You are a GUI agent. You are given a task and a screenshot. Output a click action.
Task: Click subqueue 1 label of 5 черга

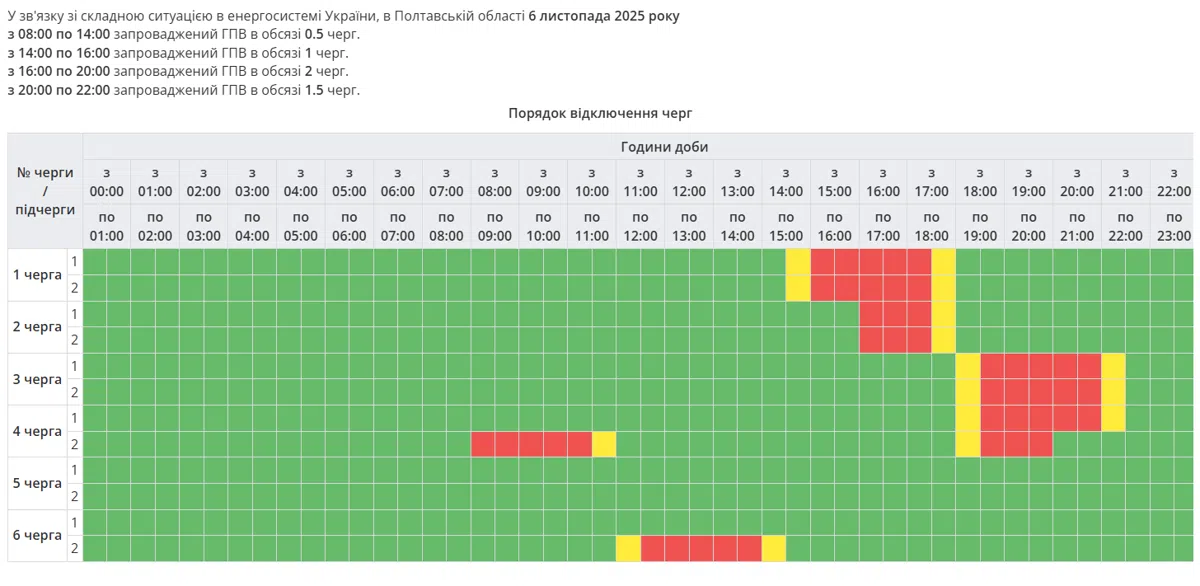click(x=74, y=470)
